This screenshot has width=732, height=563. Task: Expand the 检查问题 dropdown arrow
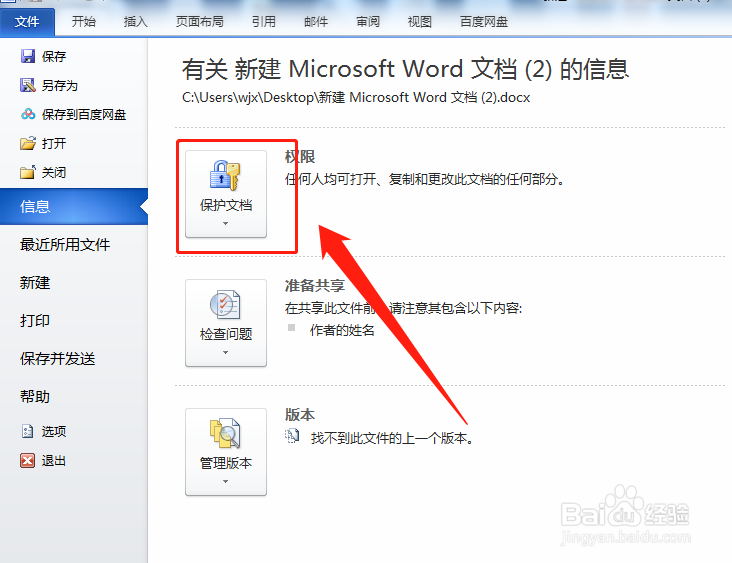point(225,352)
